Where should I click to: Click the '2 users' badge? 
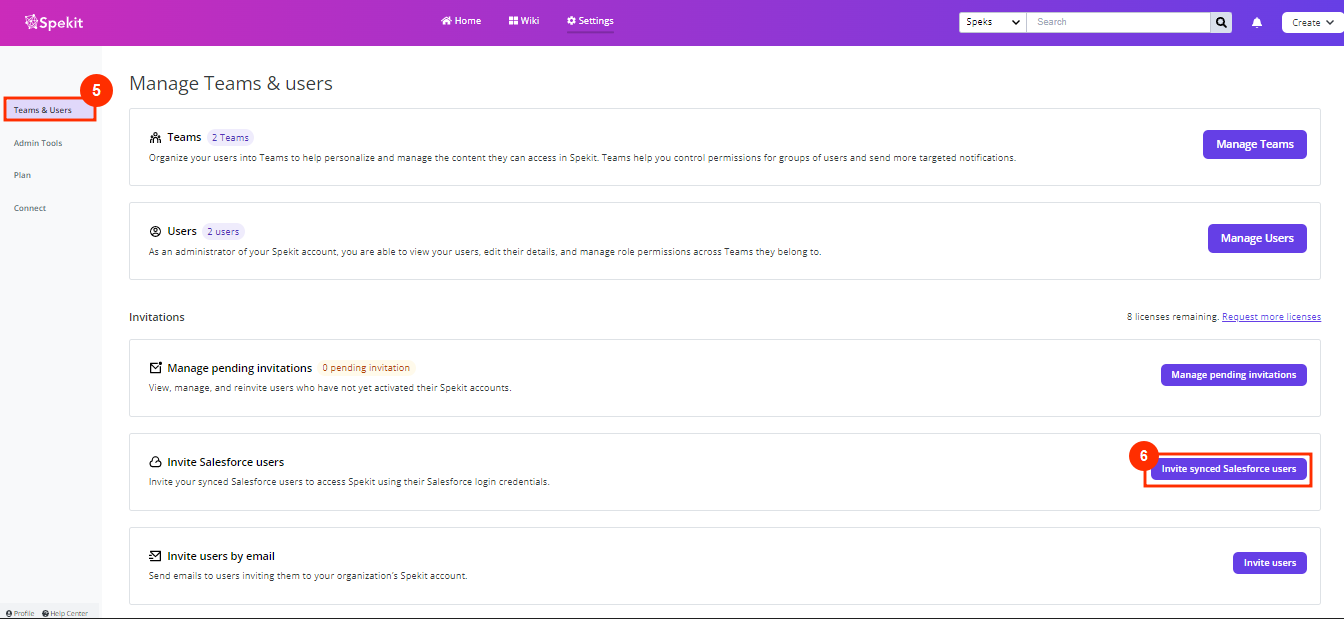click(x=223, y=232)
